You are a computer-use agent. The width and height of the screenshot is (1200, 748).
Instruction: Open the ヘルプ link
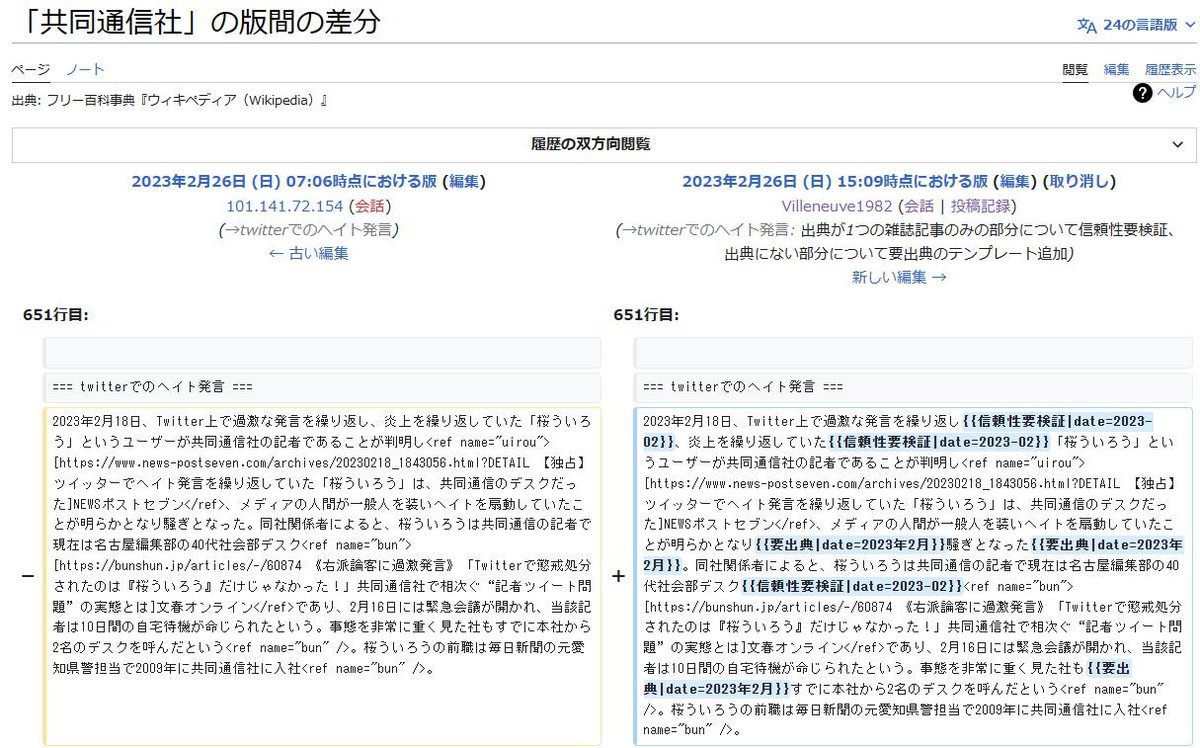coord(1176,92)
